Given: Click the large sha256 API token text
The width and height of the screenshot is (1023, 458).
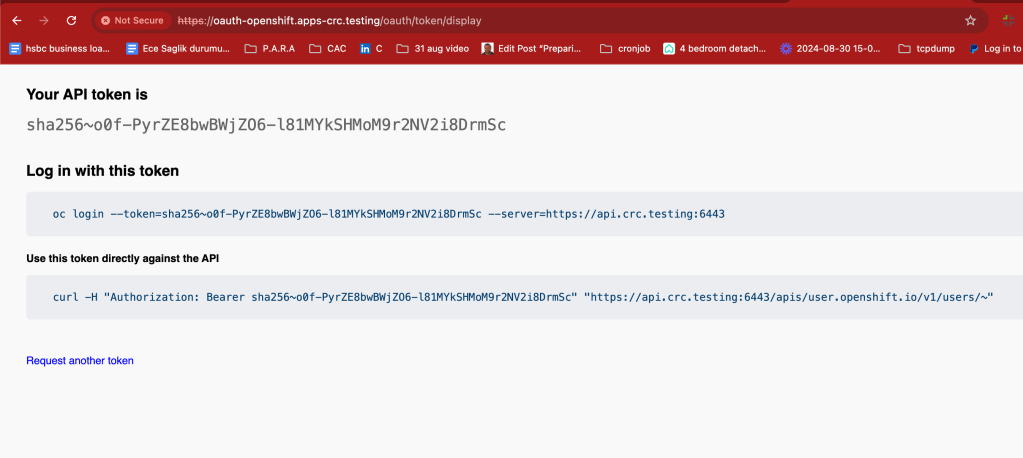Looking at the screenshot, I should coord(266,125).
